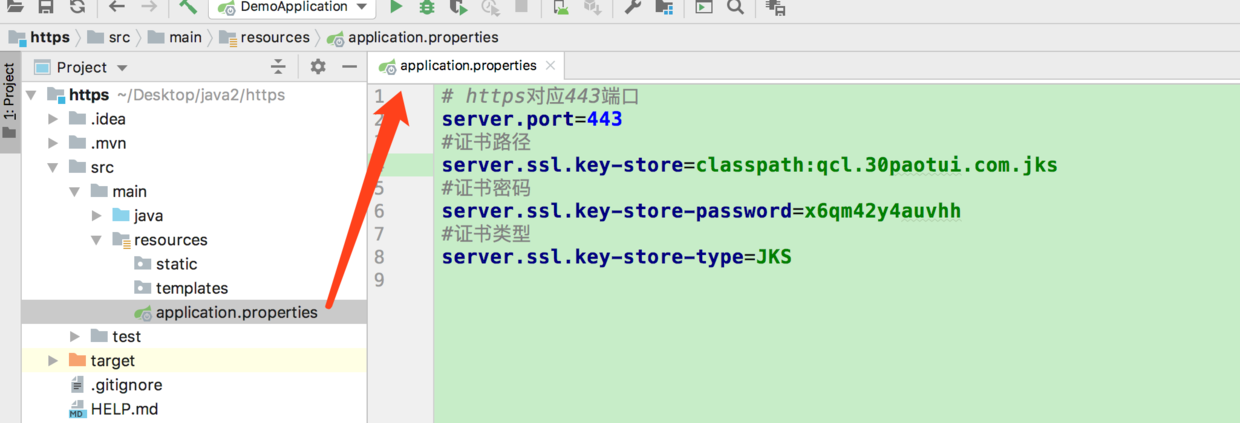Expand the test folder
The image size is (1240, 423).
[x=75, y=336]
